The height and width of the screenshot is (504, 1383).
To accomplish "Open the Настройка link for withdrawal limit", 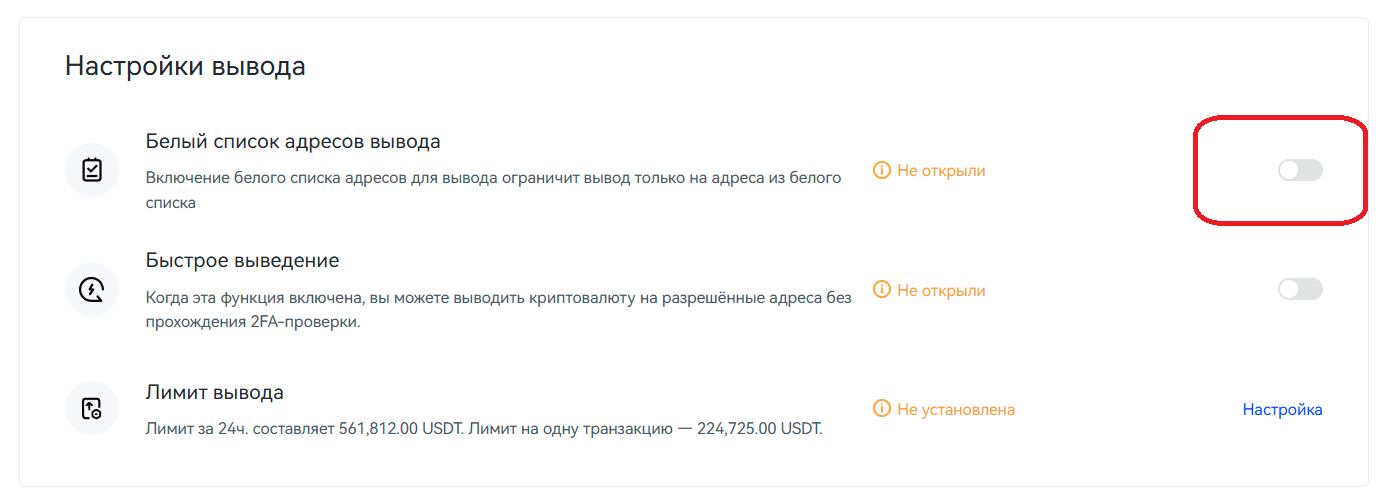I will click(1282, 409).
